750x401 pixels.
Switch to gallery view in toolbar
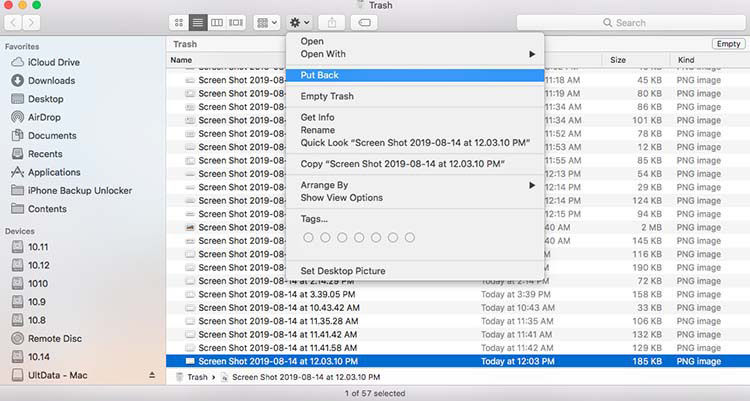(x=236, y=22)
